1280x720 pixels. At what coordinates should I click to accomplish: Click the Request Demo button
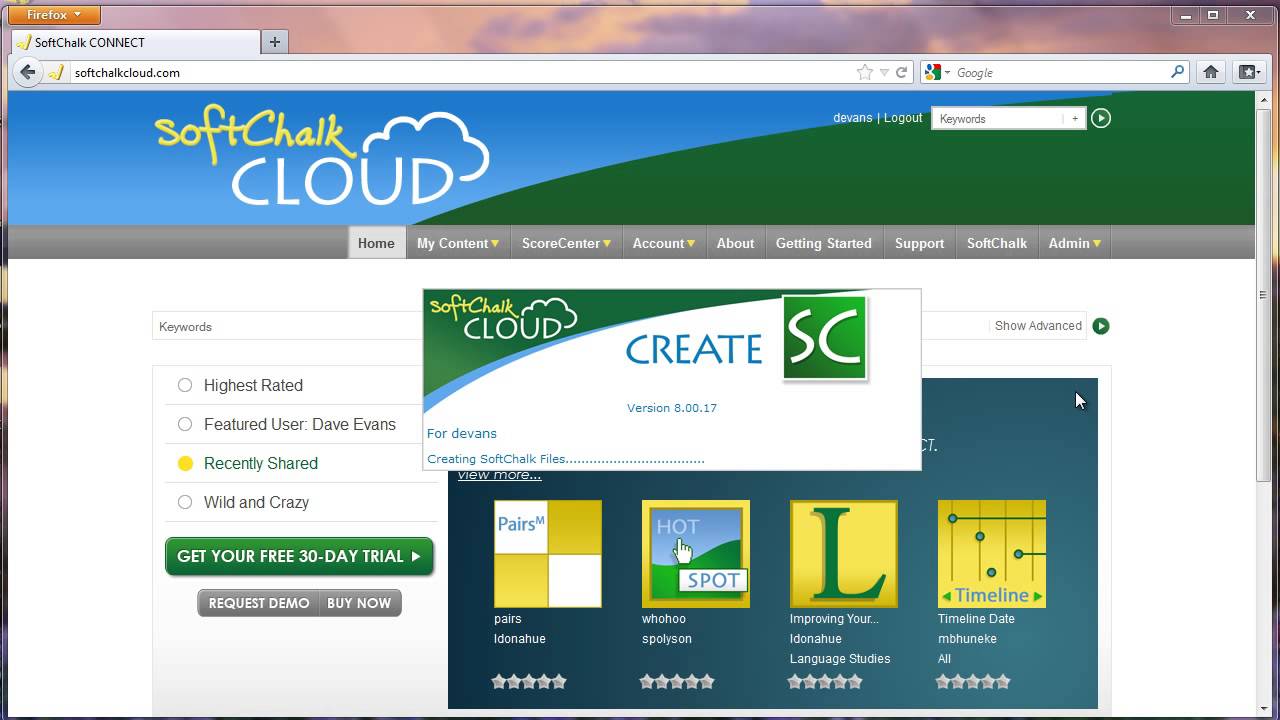259,603
